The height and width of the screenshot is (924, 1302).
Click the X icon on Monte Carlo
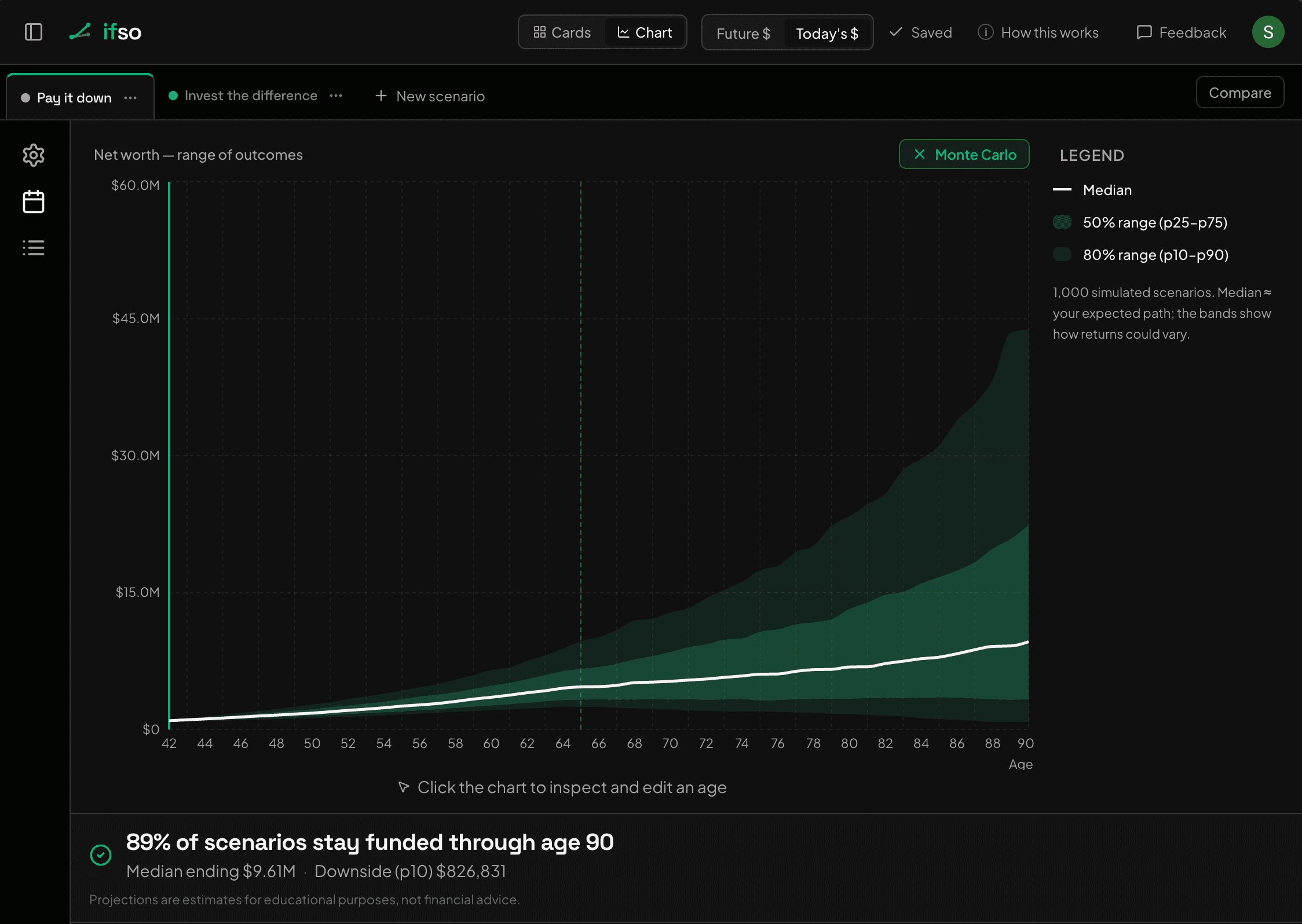[920, 154]
